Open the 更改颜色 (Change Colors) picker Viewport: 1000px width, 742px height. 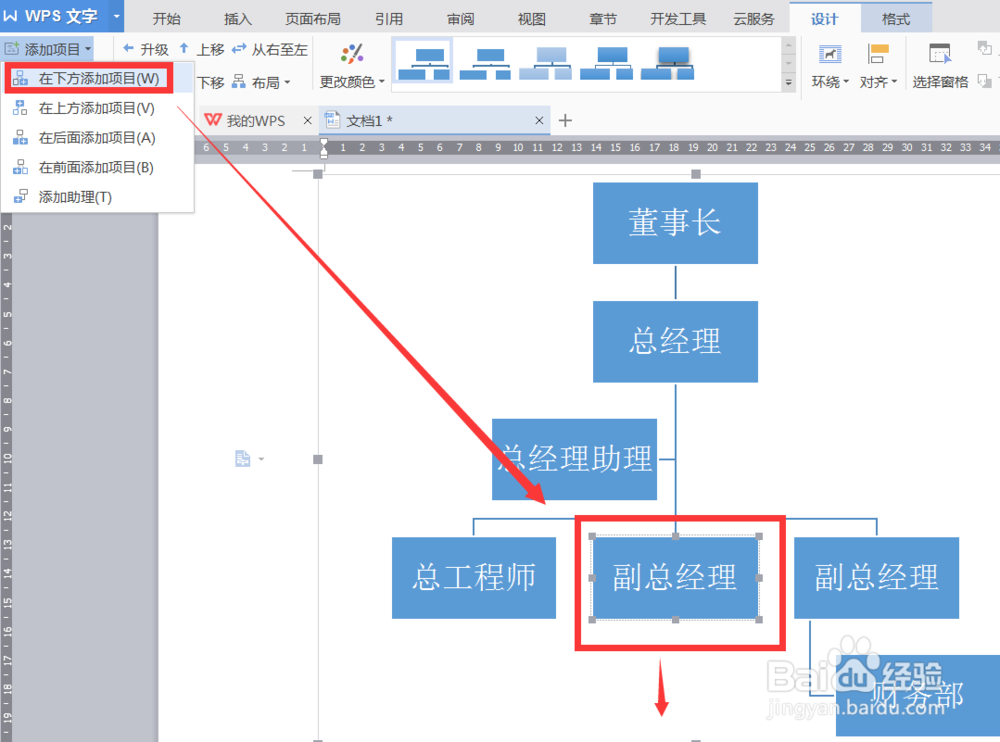pyautogui.click(x=351, y=63)
